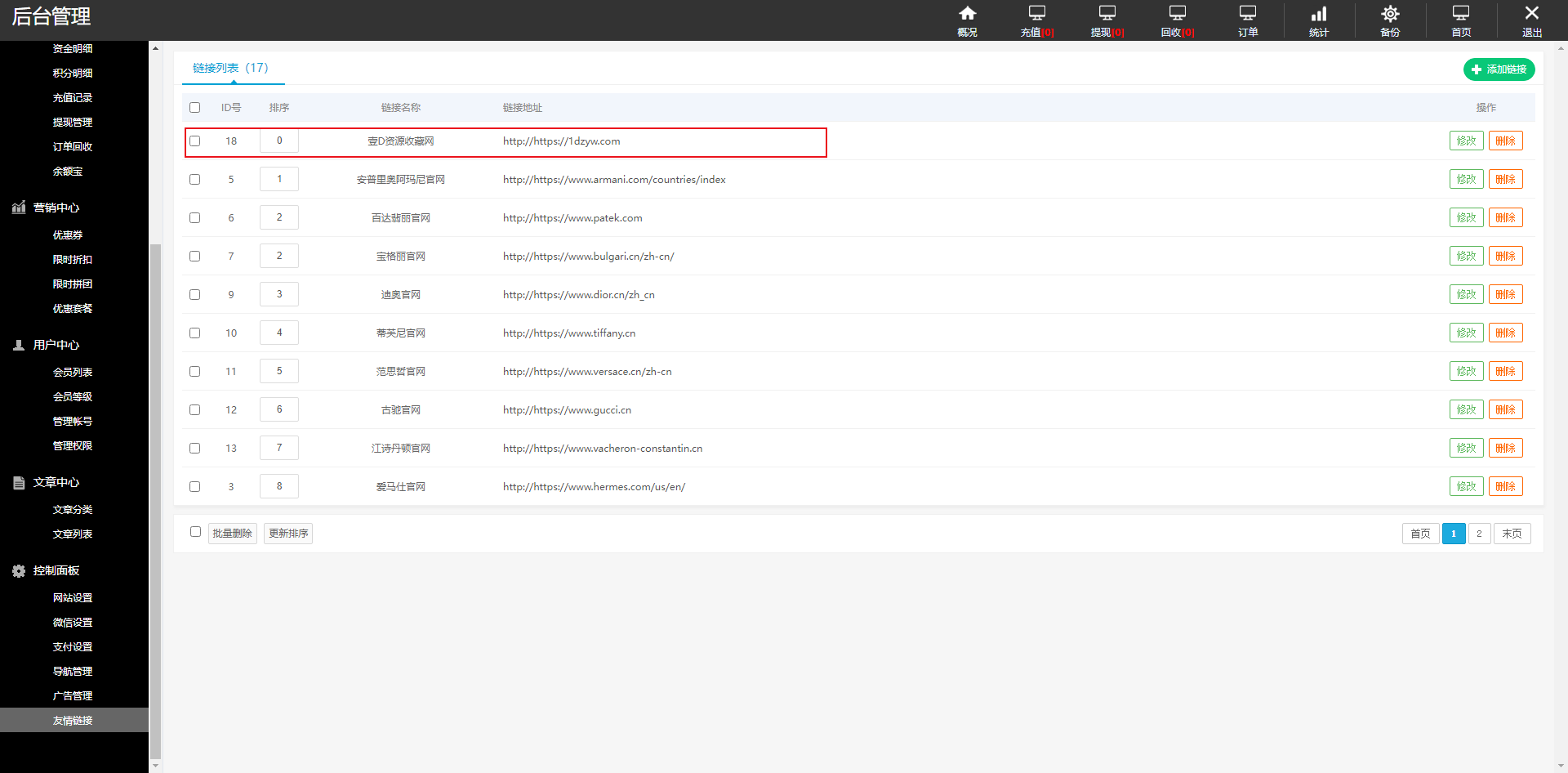
Task: Click the home icon labeled 概况
Action: pyautogui.click(x=967, y=20)
